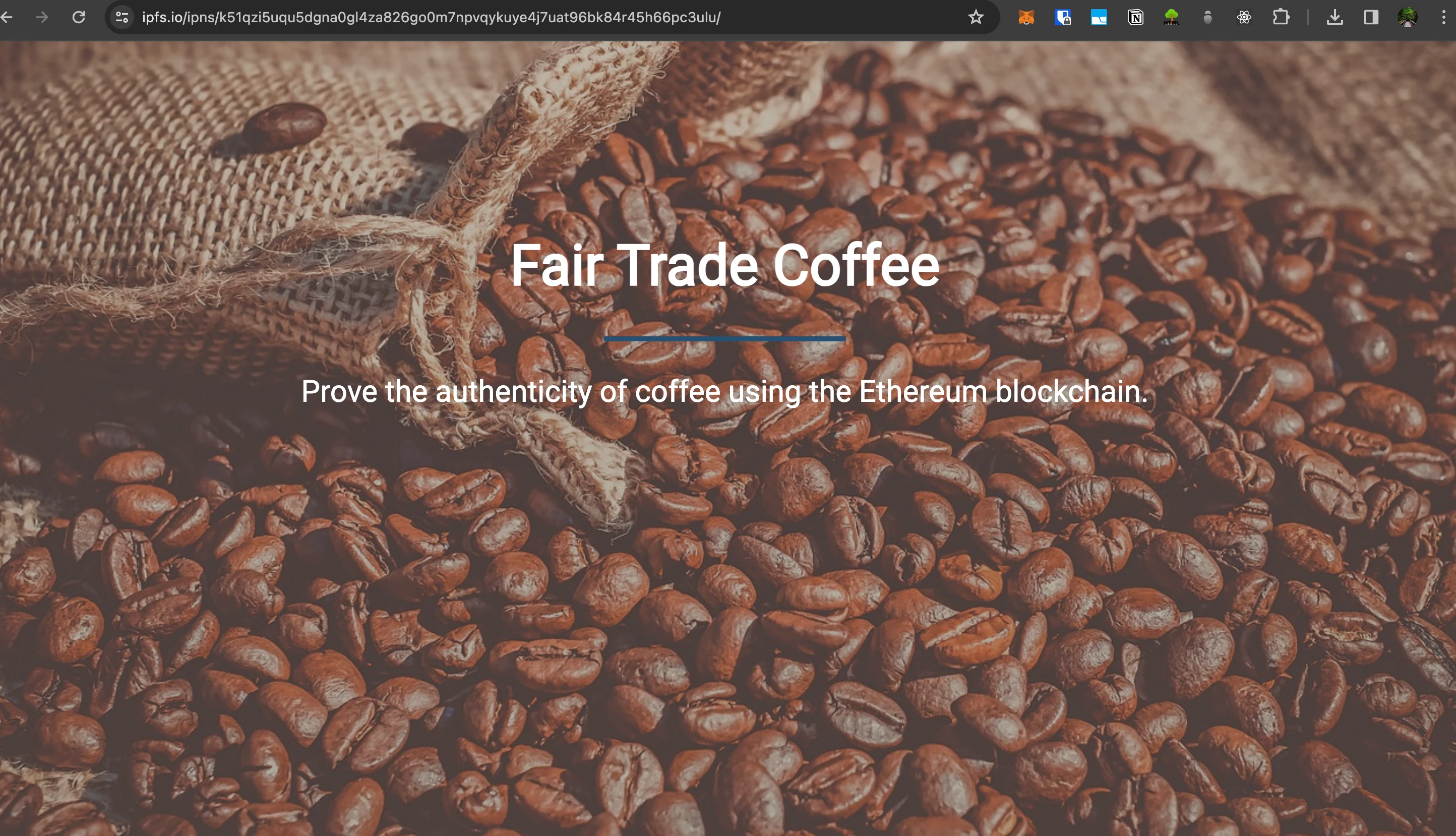The width and height of the screenshot is (1456, 836).
Task: Open the three-dot Chrome menu
Action: tap(1443, 17)
